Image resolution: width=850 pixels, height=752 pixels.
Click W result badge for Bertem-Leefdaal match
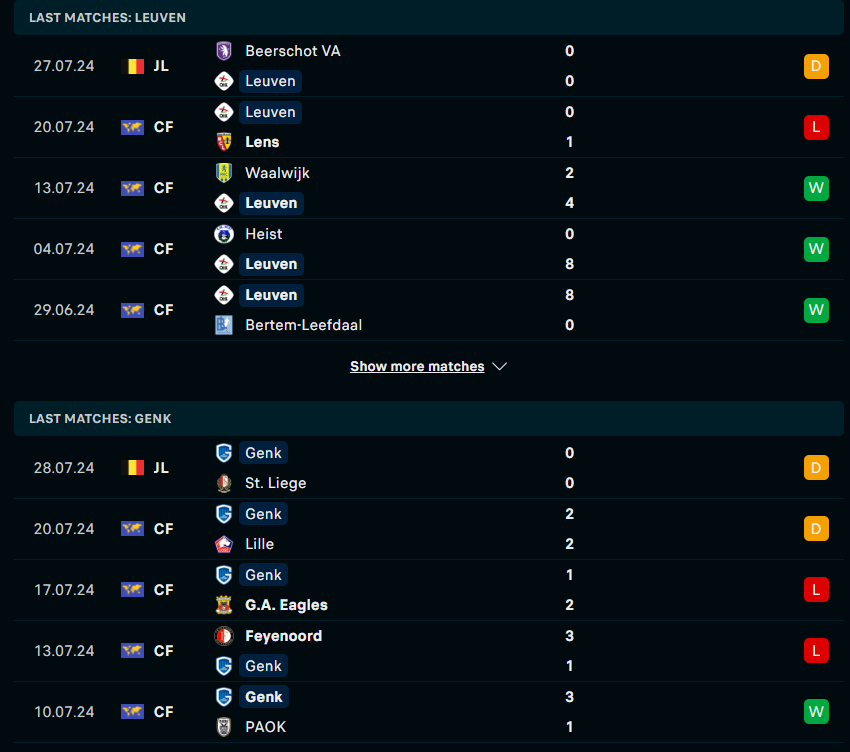tap(816, 310)
